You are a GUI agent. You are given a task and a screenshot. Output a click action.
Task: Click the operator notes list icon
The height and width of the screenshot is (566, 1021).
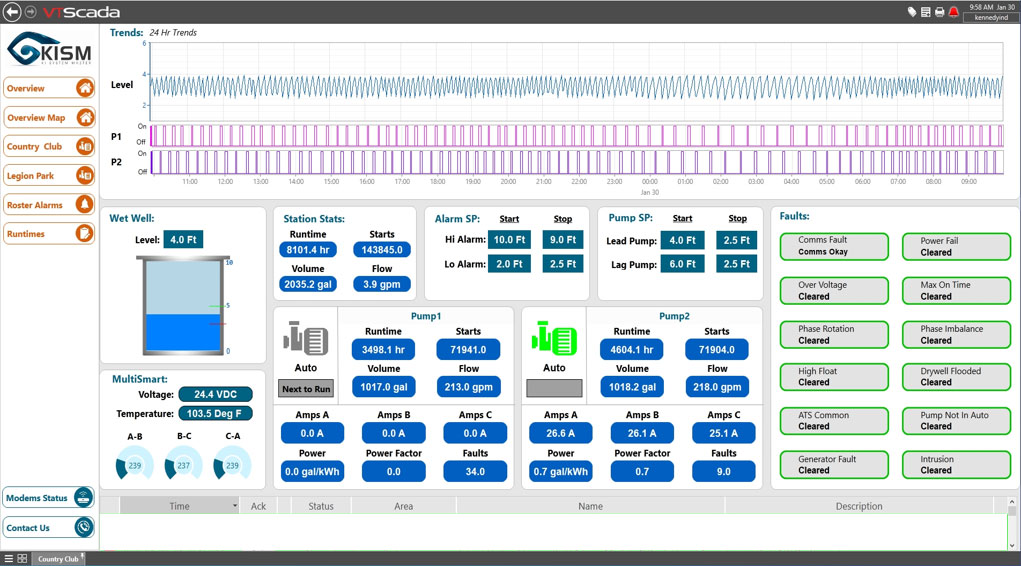click(926, 12)
